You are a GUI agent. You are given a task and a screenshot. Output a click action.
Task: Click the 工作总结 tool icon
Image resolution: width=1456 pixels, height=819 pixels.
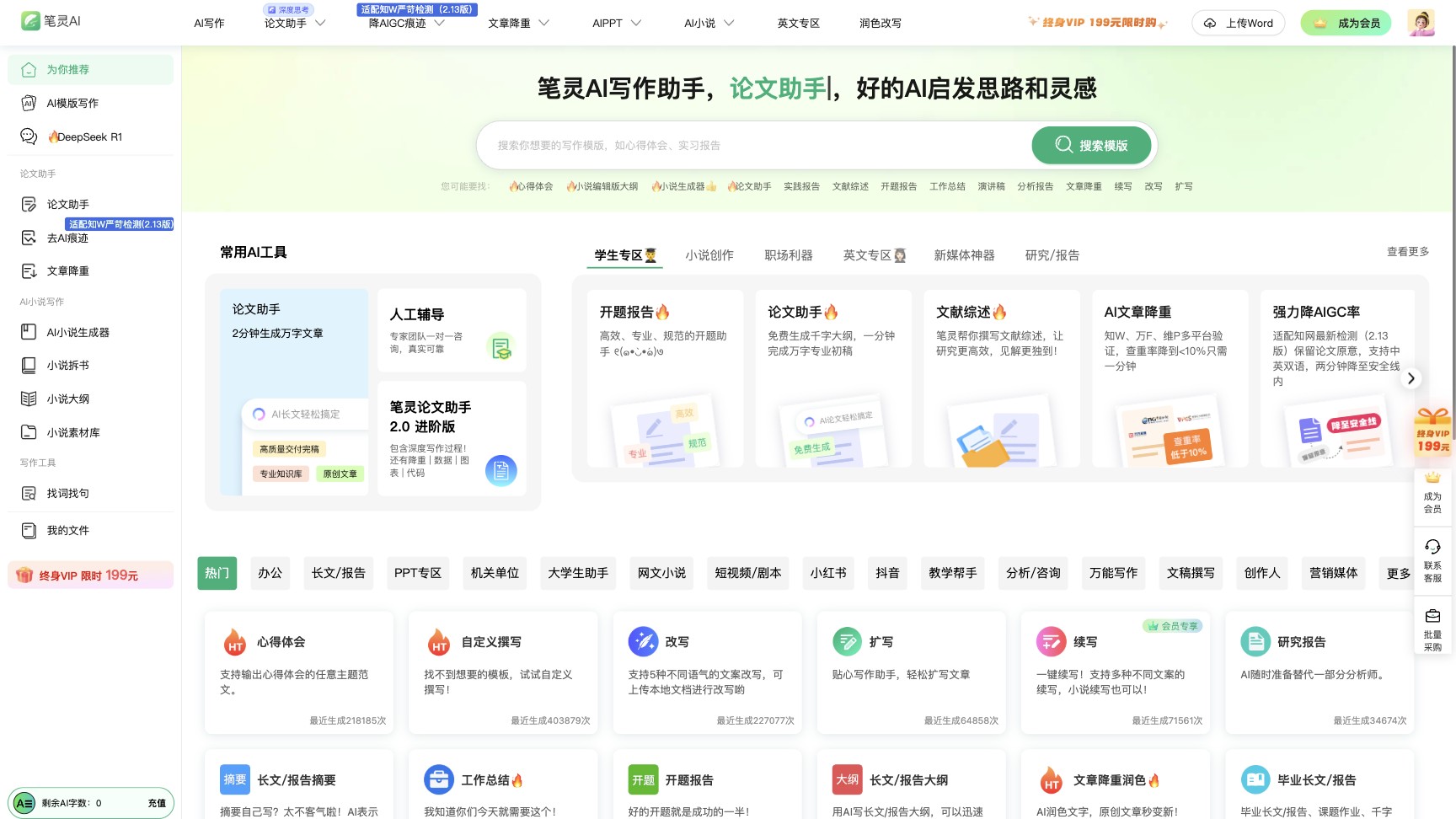(438, 779)
